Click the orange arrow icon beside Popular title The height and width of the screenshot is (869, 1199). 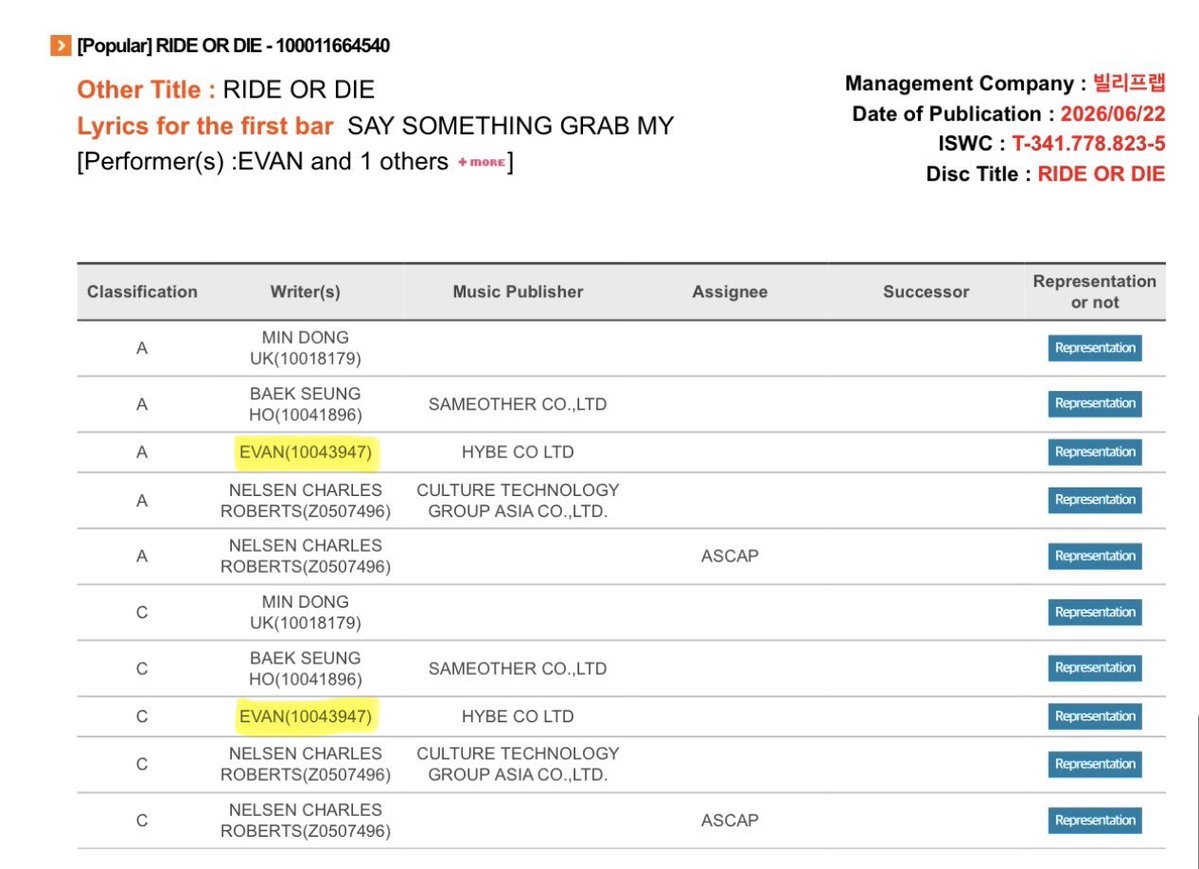pyautogui.click(x=61, y=45)
